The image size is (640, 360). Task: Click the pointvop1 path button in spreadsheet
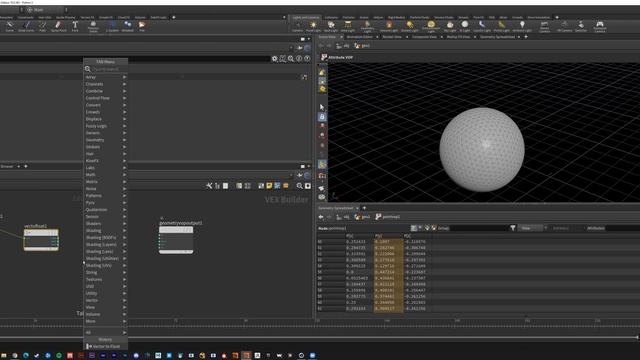pyautogui.click(x=388, y=217)
